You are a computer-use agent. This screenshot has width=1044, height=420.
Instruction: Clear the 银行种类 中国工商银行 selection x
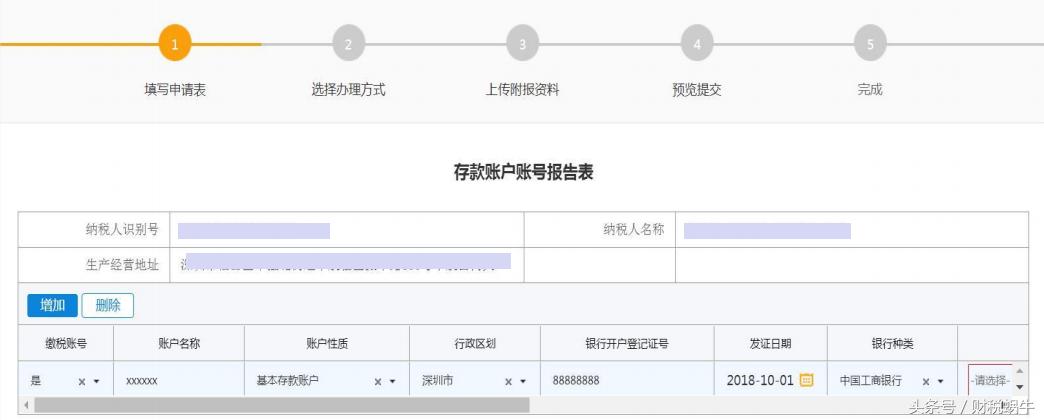pyautogui.click(x=925, y=381)
